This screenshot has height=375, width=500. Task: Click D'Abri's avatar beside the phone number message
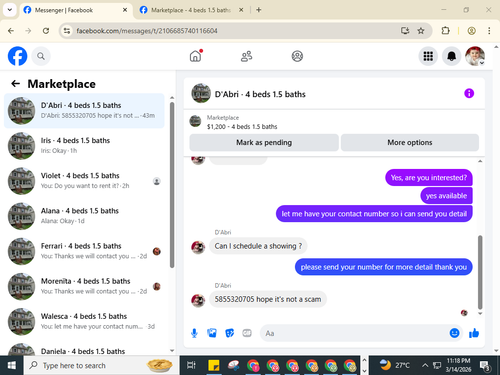click(198, 300)
